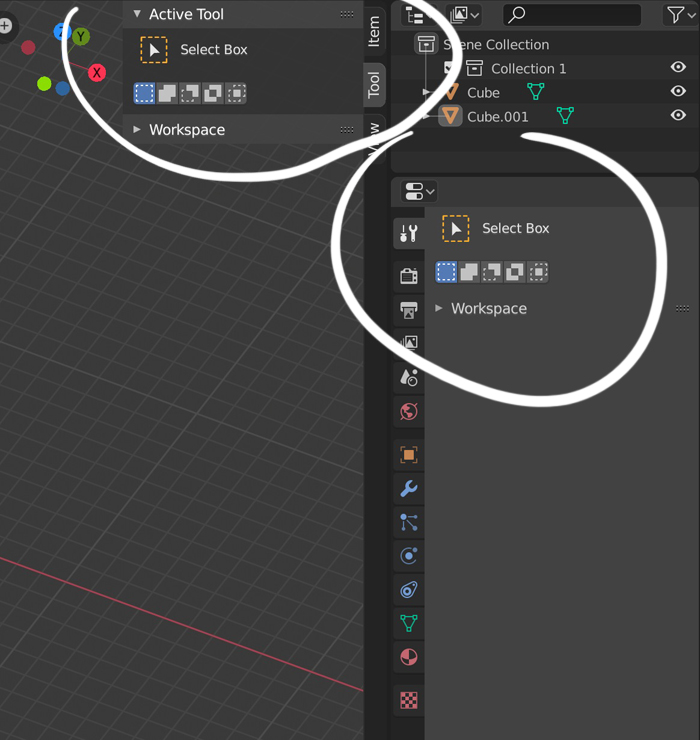Choose Invert selection mode in Properties editor
The image size is (700, 740).
pos(514,272)
